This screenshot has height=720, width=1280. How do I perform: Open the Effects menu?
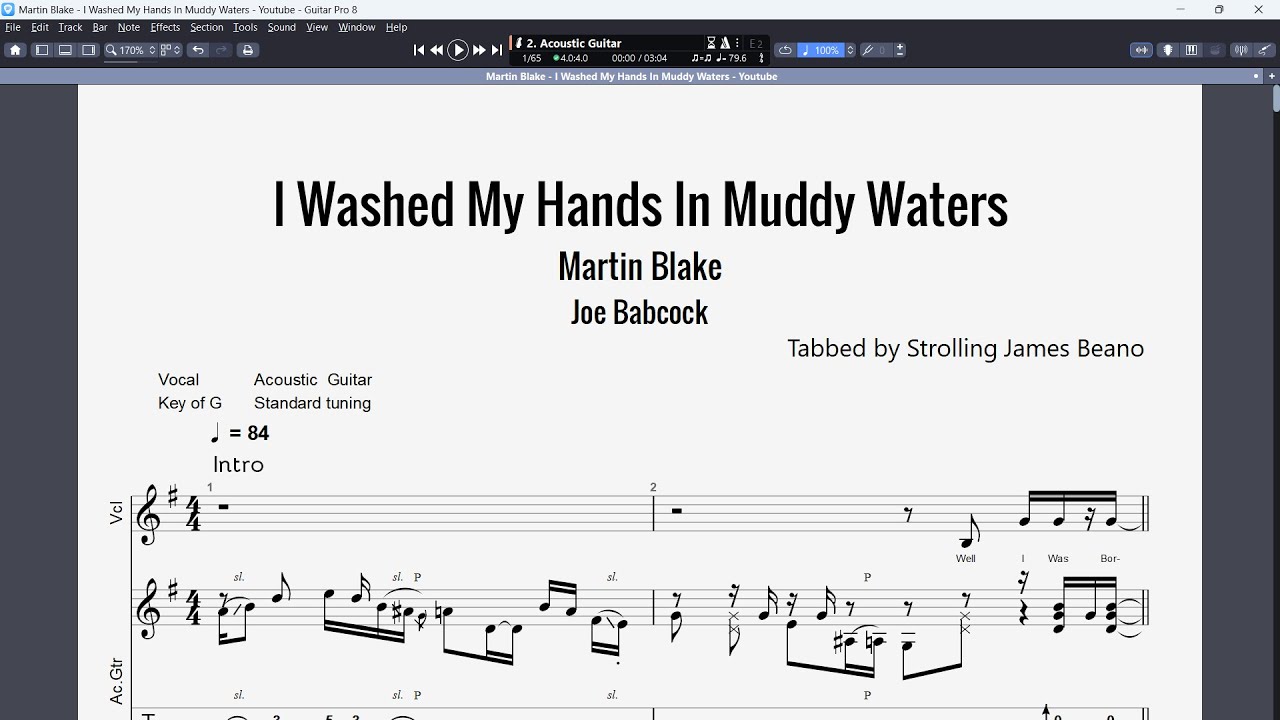165,27
